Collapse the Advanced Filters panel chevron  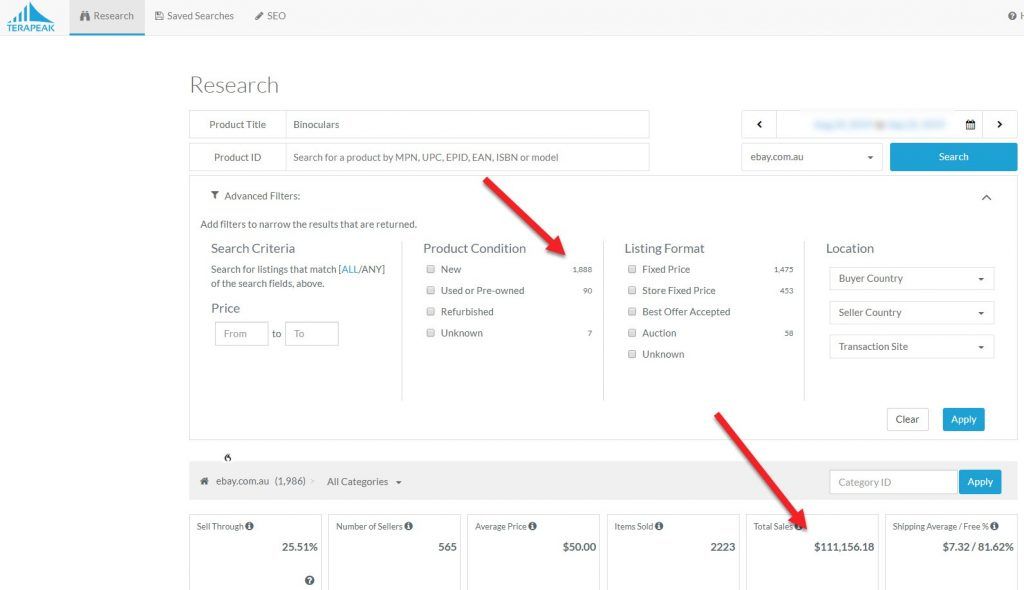986,197
